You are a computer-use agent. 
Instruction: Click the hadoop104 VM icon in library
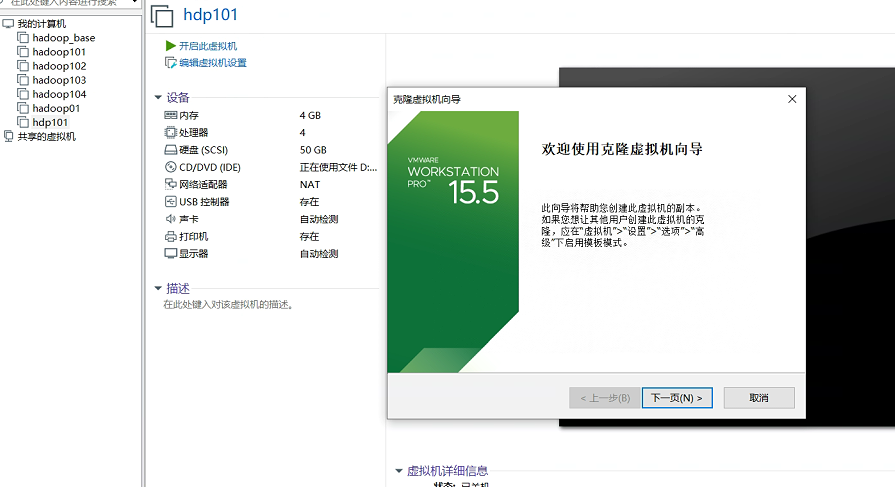tap(23, 94)
